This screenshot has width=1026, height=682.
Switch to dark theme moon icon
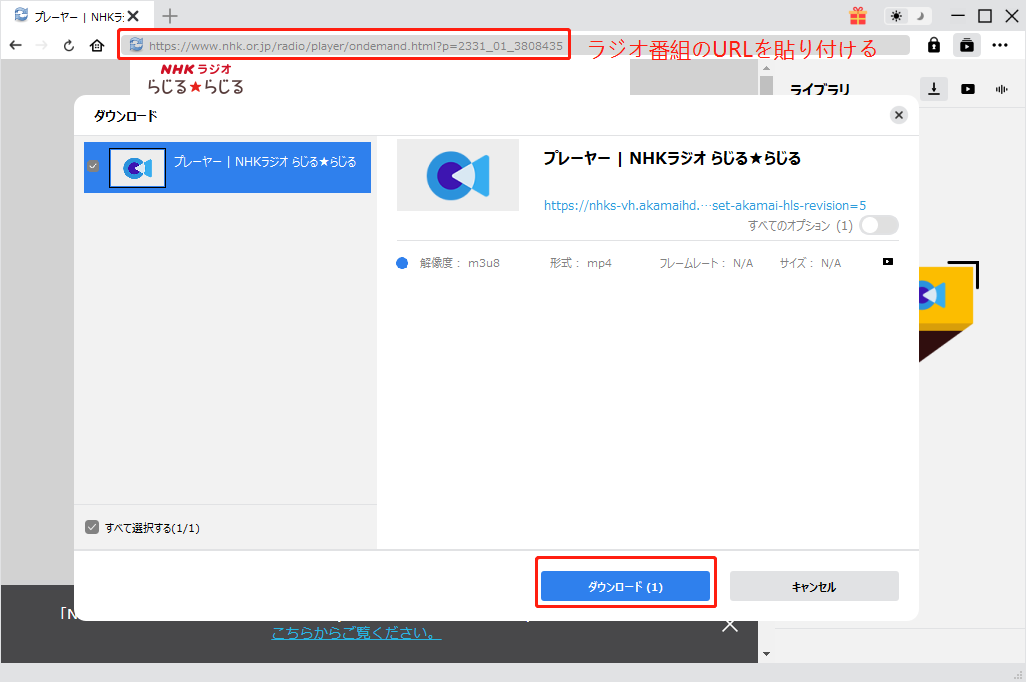919,16
